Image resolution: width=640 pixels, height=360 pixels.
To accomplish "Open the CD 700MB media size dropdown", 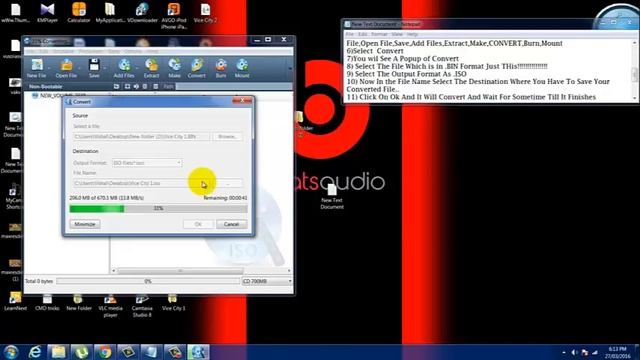I will click(267, 281).
